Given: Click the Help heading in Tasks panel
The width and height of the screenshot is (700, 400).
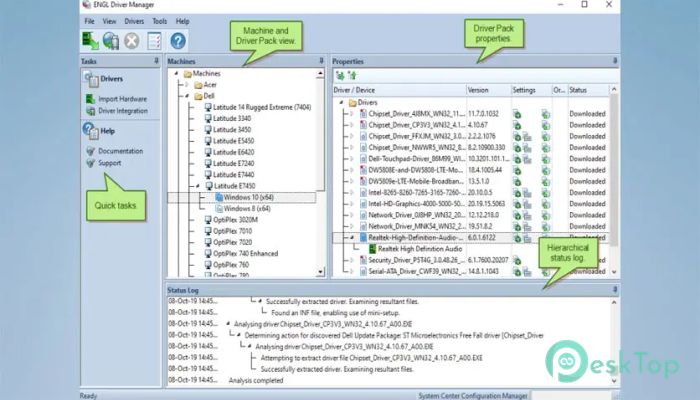Looking at the screenshot, I should (108, 131).
